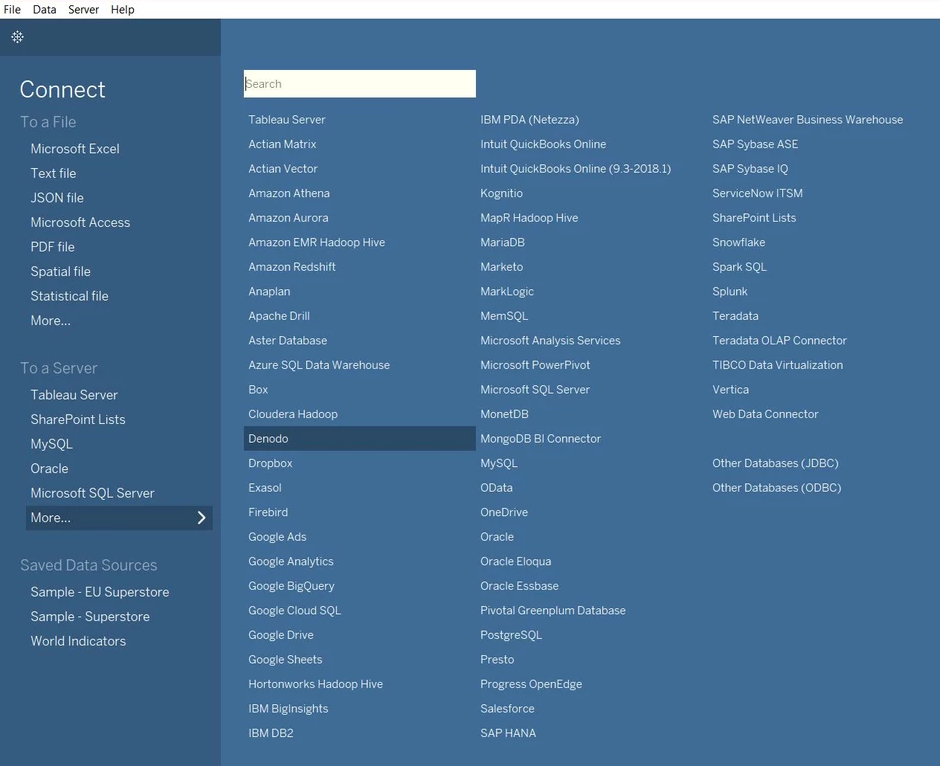This screenshot has height=766, width=940.
Task: Select Microsoft SQL Server in left sidebar
Action: click(92, 493)
